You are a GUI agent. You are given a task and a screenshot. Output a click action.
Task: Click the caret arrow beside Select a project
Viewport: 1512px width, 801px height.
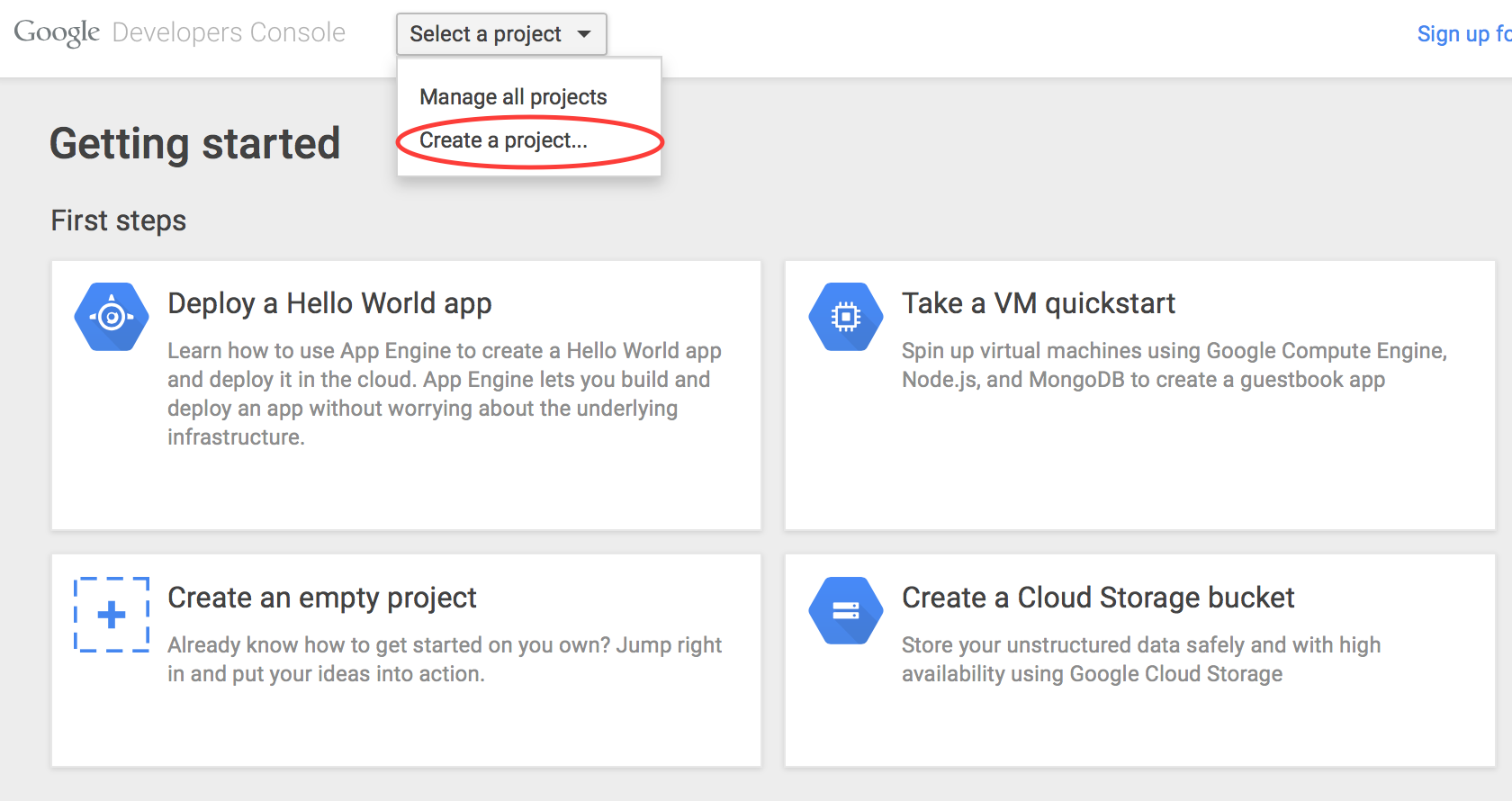[x=584, y=34]
